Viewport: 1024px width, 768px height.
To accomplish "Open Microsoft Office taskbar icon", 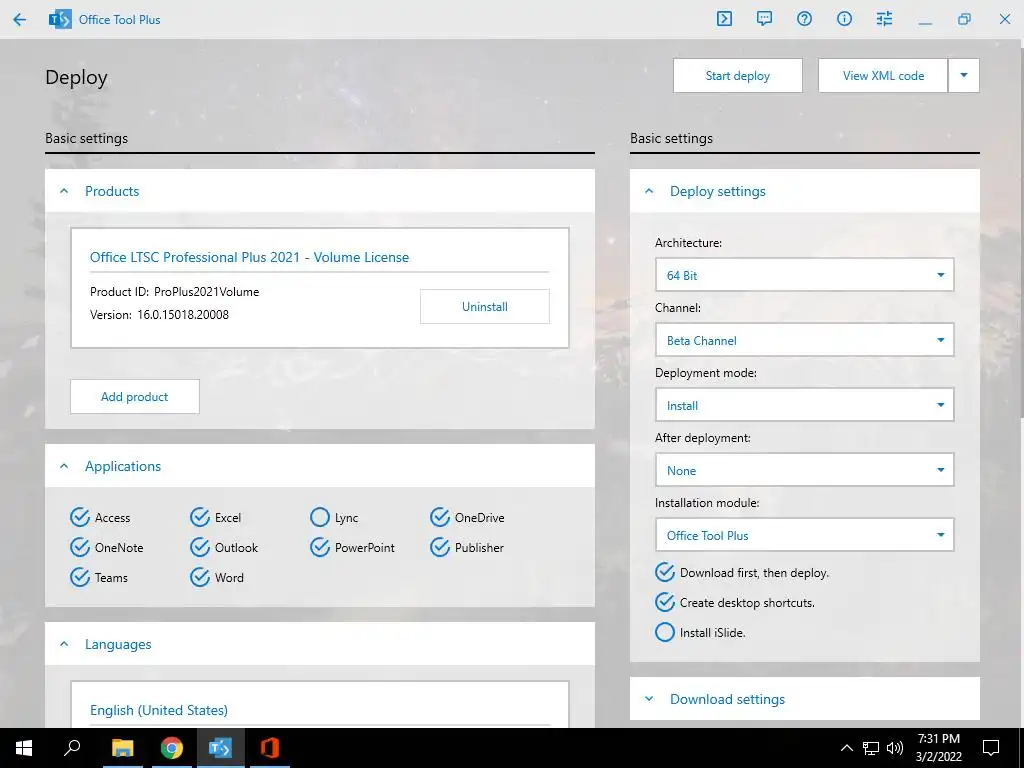I will pos(269,748).
